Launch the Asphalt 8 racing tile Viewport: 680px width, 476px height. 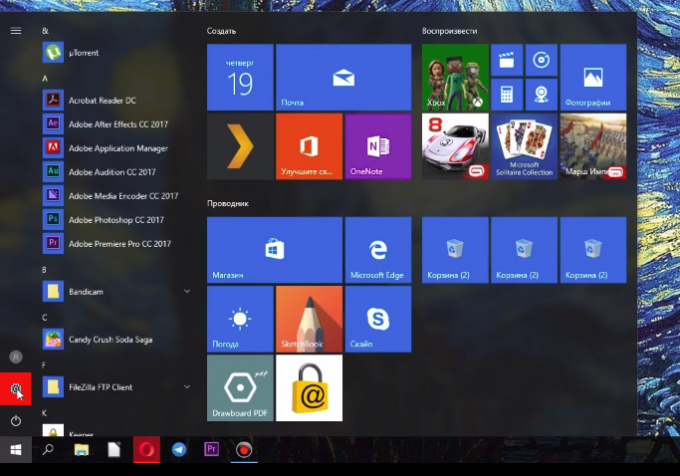click(x=455, y=147)
